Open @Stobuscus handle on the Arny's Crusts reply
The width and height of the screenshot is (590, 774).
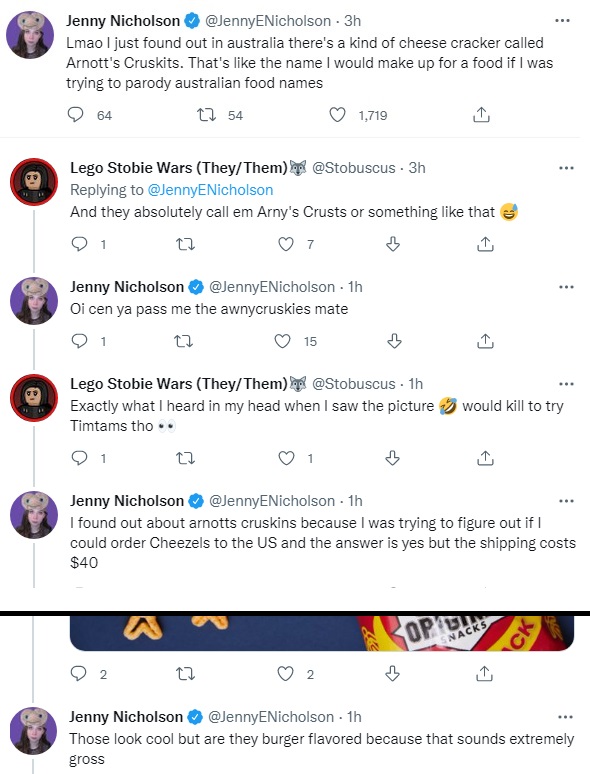[x=354, y=168]
